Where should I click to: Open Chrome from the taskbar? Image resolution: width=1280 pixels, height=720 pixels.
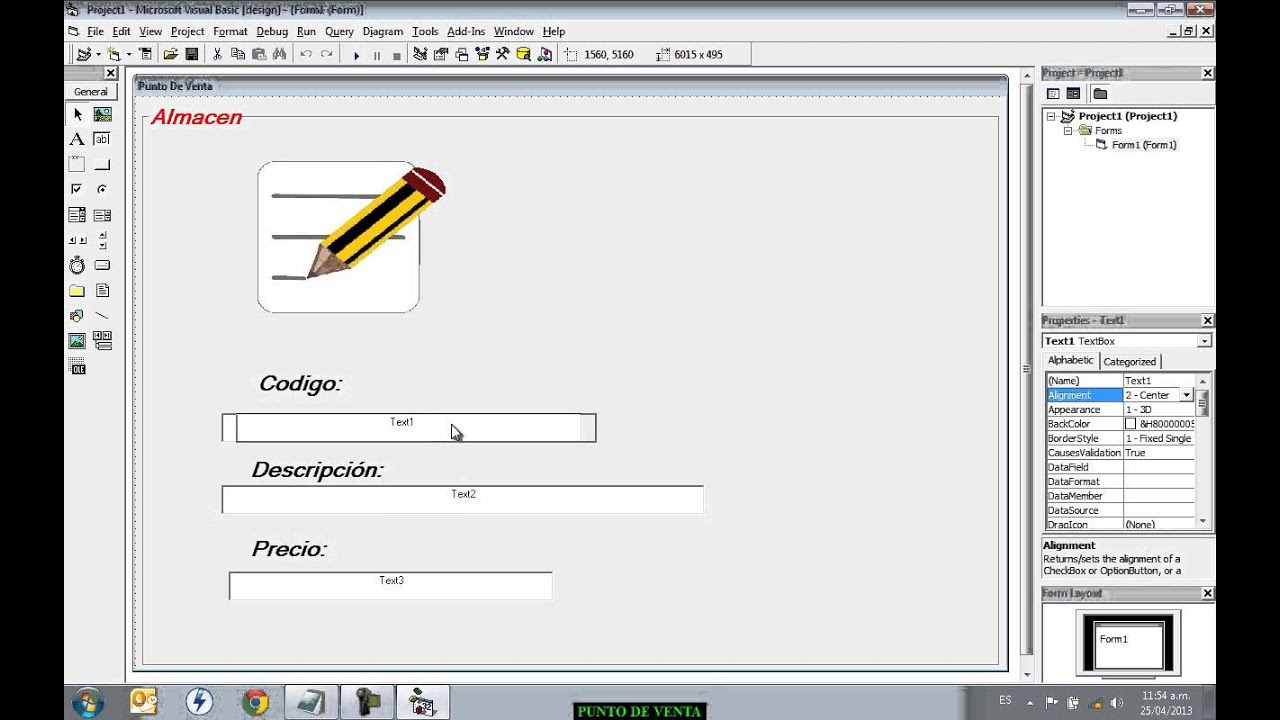click(x=255, y=702)
